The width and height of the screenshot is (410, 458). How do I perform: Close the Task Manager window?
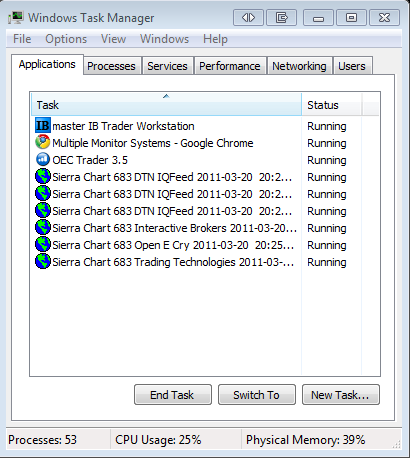point(384,17)
